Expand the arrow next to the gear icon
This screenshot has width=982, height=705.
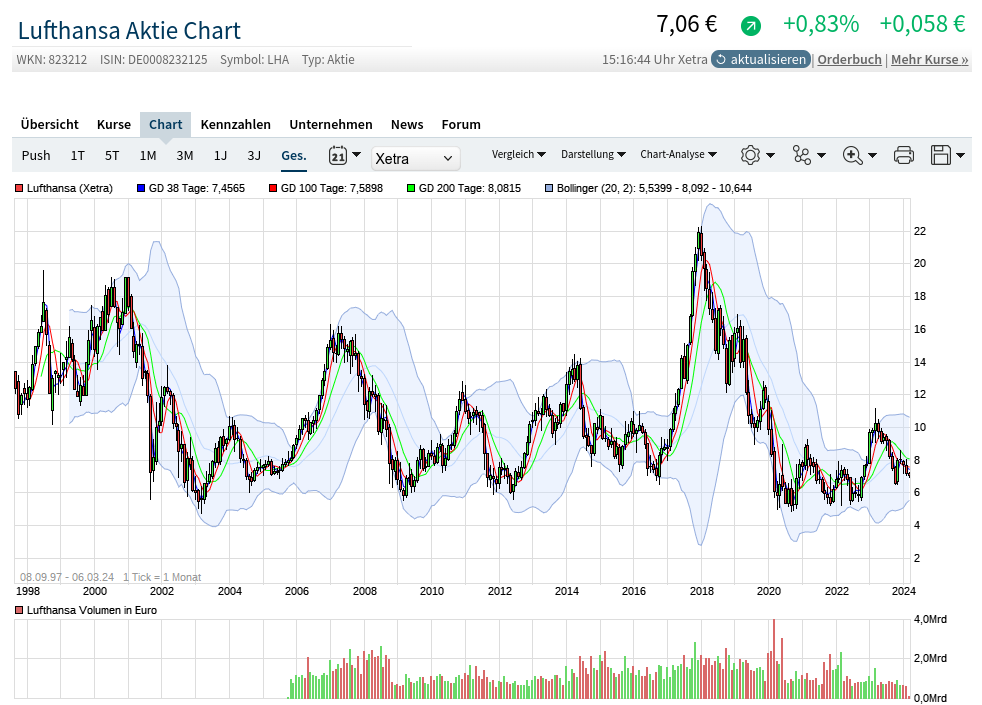point(770,155)
